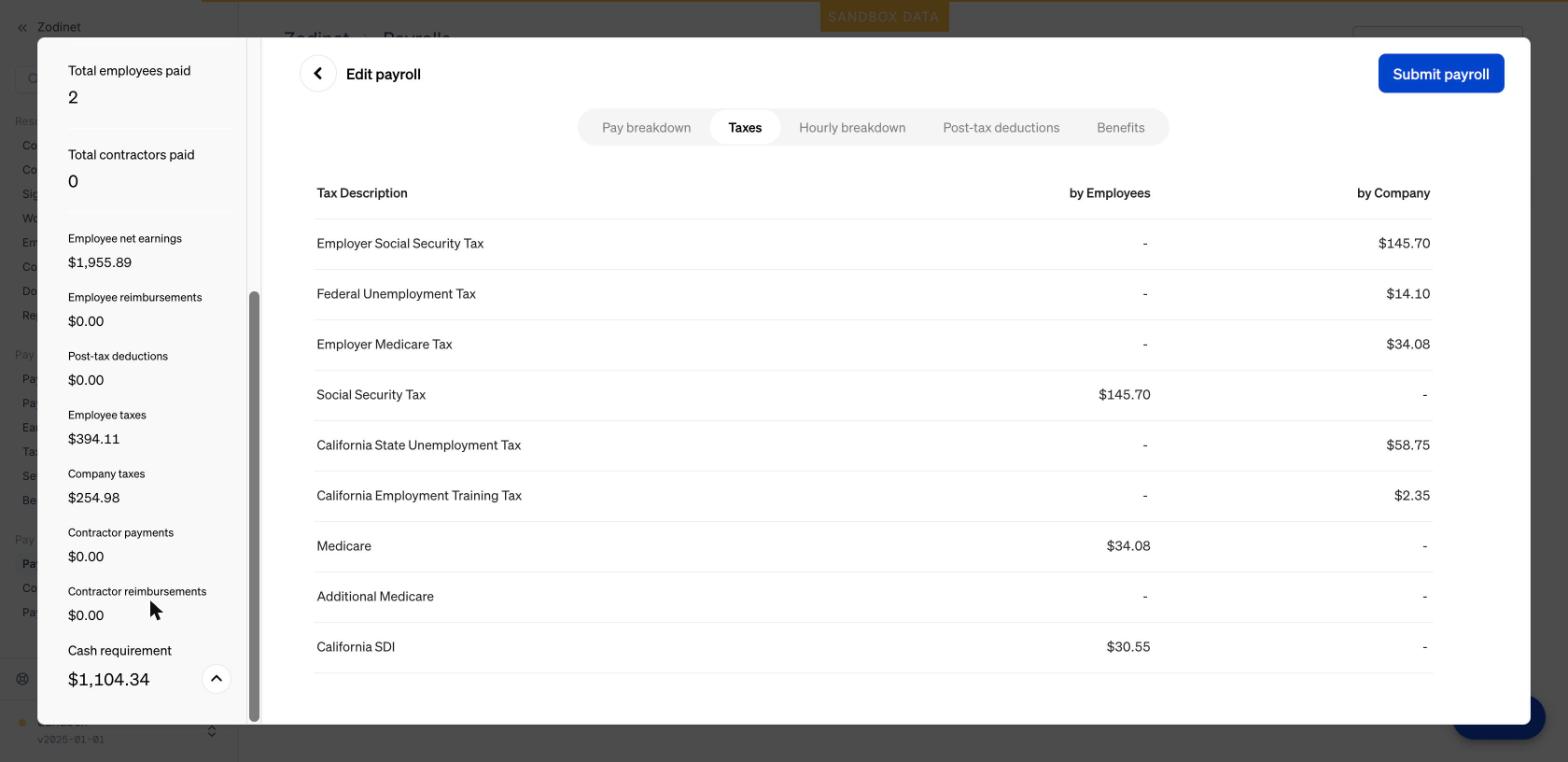Click the help icon at sidebar bottom
Image resolution: width=1568 pixels, height=762 pixels.
[22, 679]
